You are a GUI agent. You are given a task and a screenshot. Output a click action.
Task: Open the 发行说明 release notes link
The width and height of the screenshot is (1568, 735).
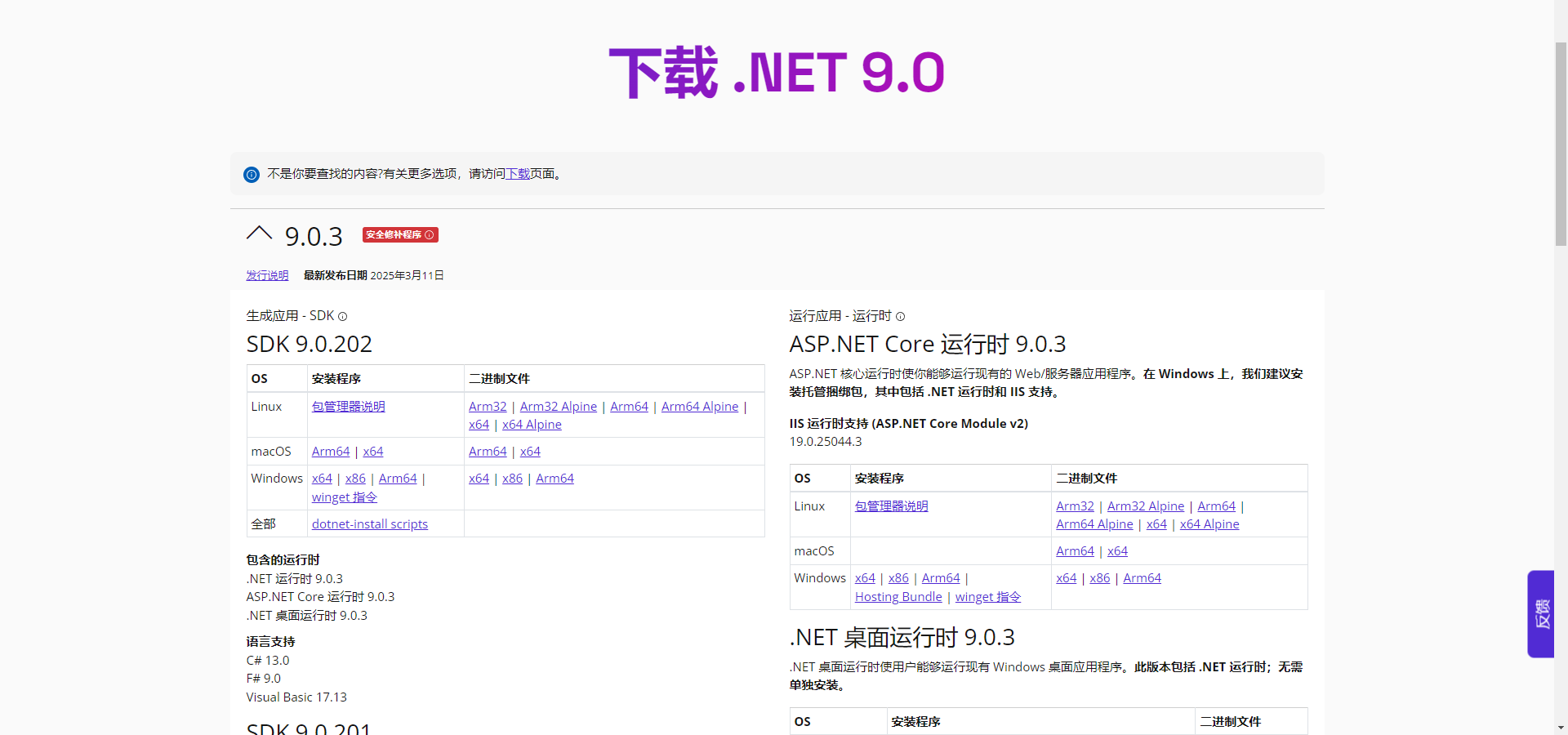267,276
